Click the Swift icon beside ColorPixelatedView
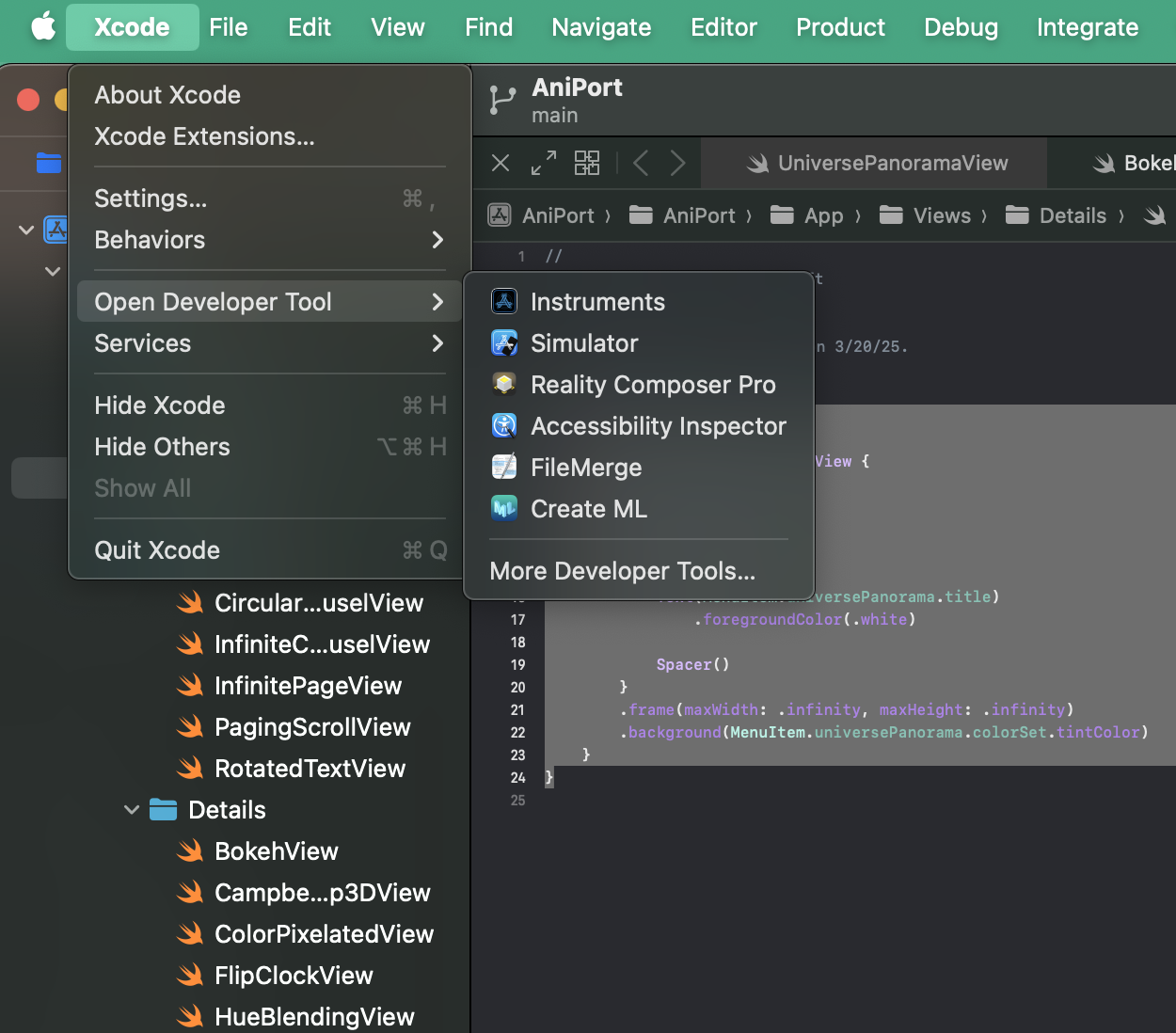This screenshot has height=1033, width=1176. click(x=190, y=934)
